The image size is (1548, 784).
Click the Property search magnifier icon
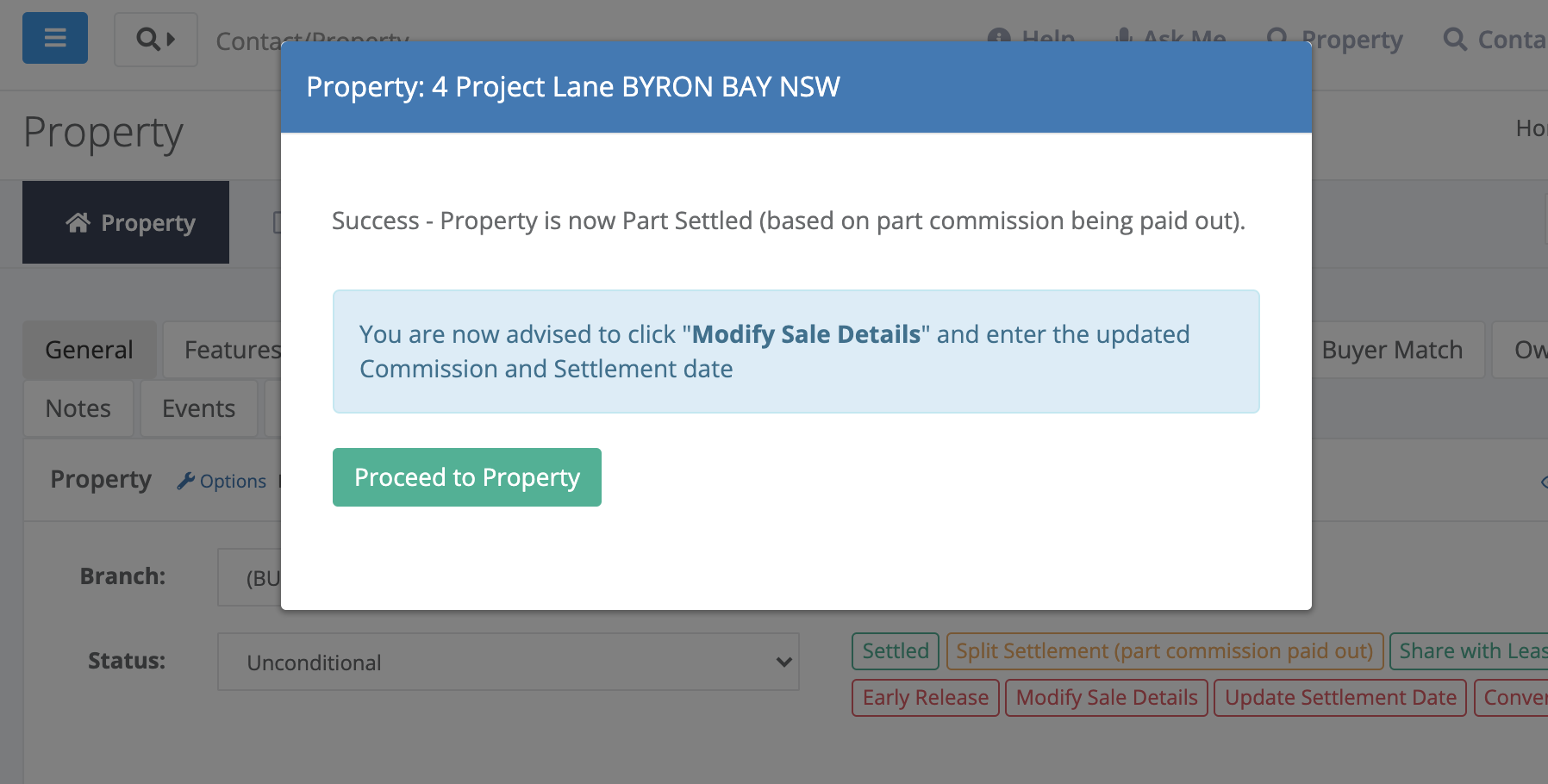[1277, 36]
